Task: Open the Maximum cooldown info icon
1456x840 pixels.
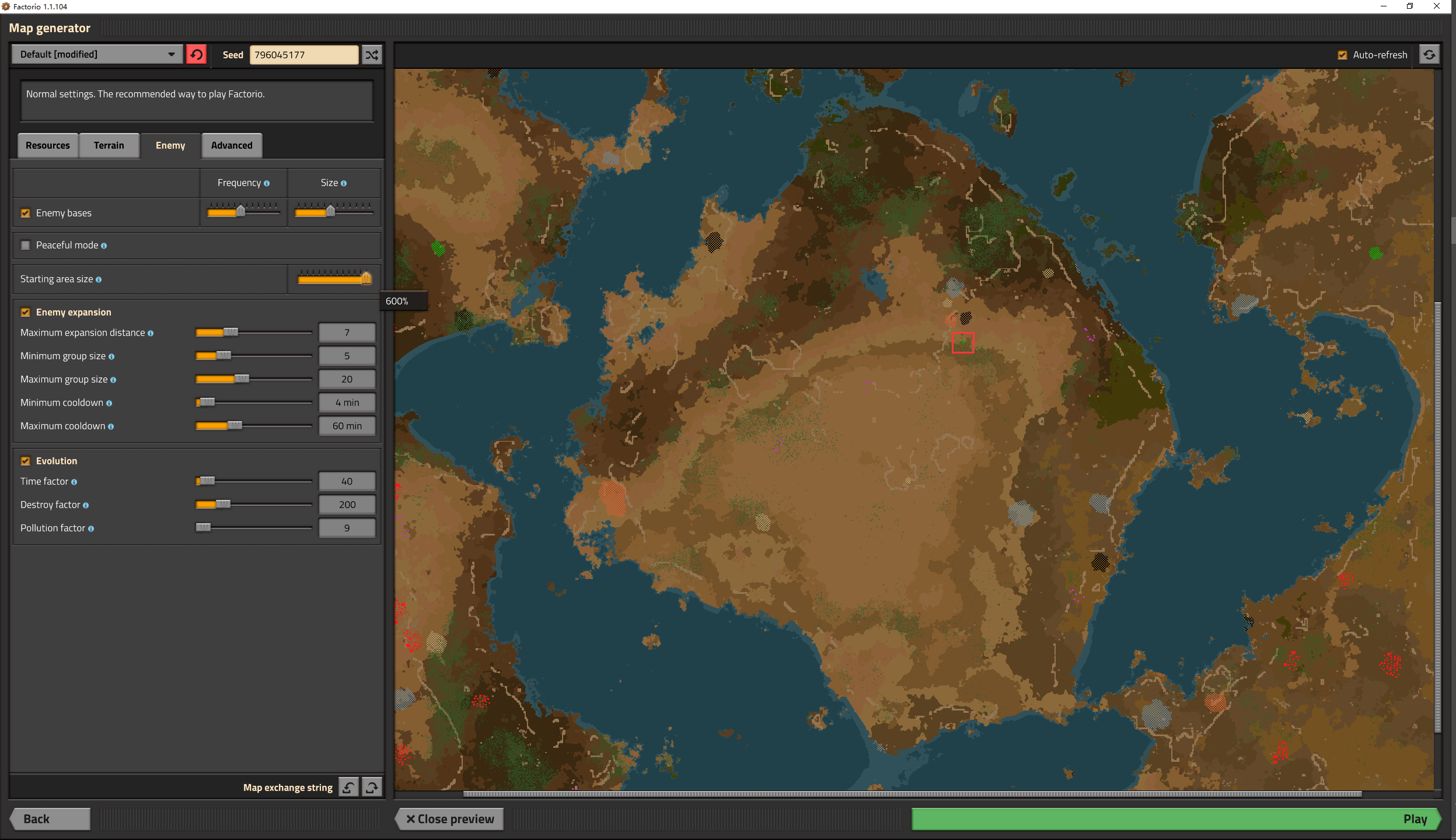Action: pyautogui.click(x=111, y=426)
